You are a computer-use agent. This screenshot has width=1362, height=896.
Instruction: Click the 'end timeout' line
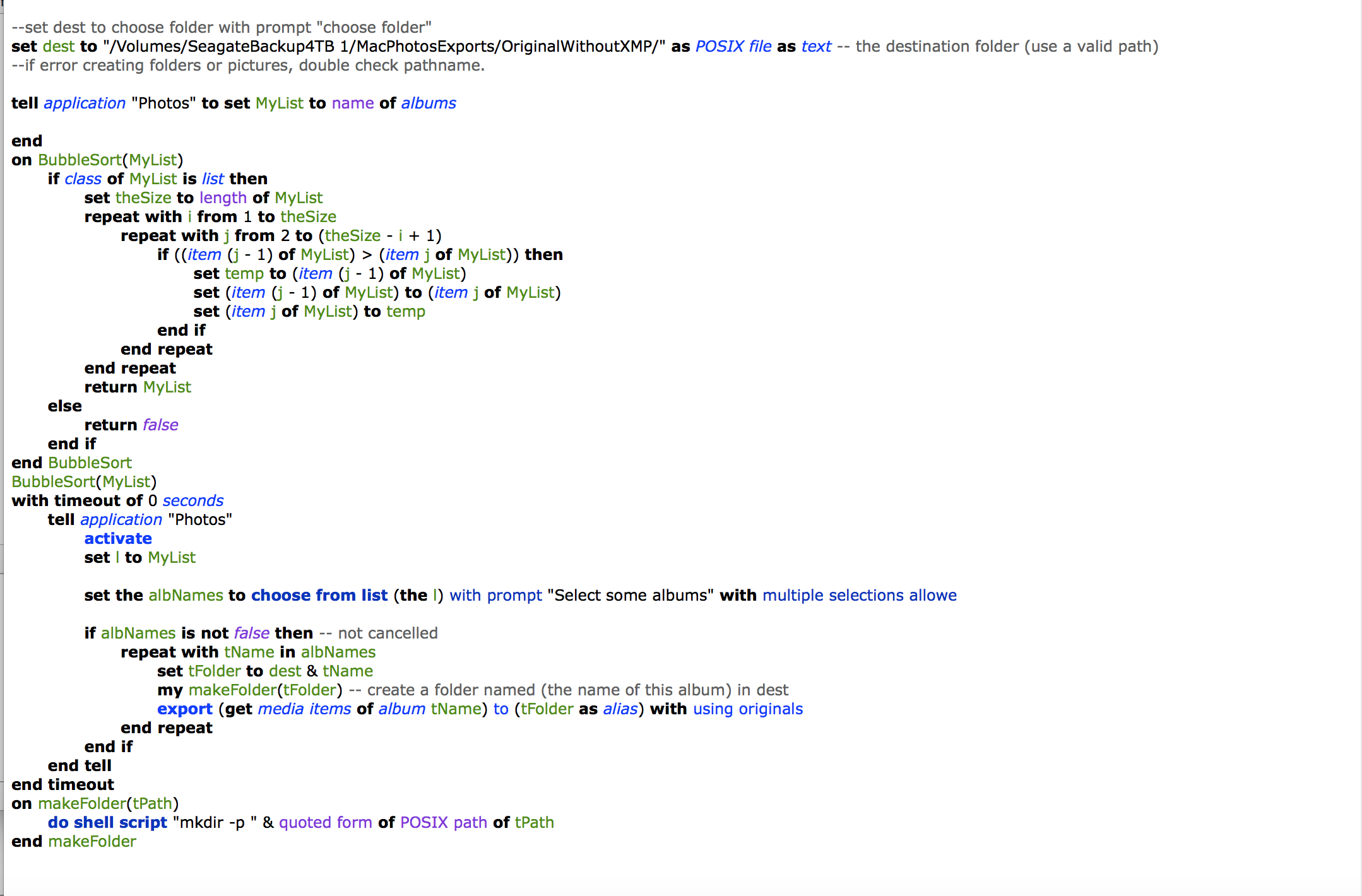coord(62,784)
